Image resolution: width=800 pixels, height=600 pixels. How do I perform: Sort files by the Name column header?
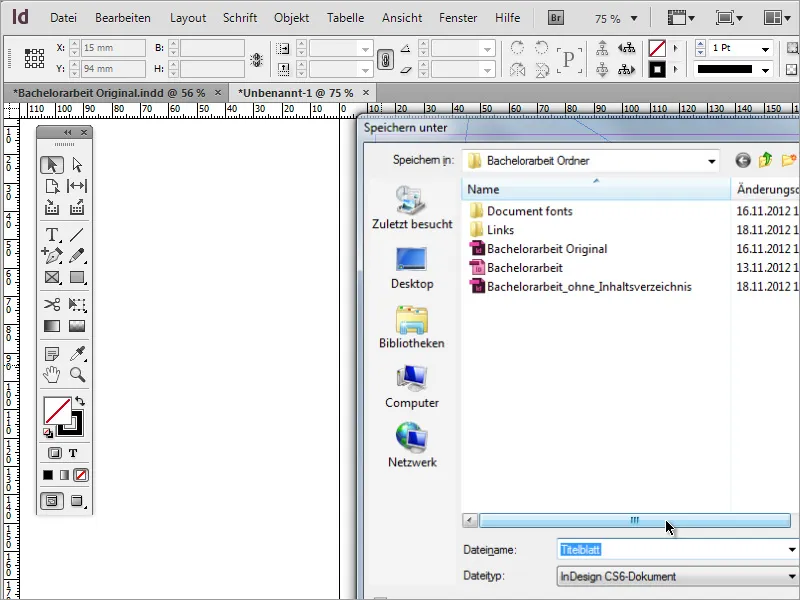[x=596, y=189]
